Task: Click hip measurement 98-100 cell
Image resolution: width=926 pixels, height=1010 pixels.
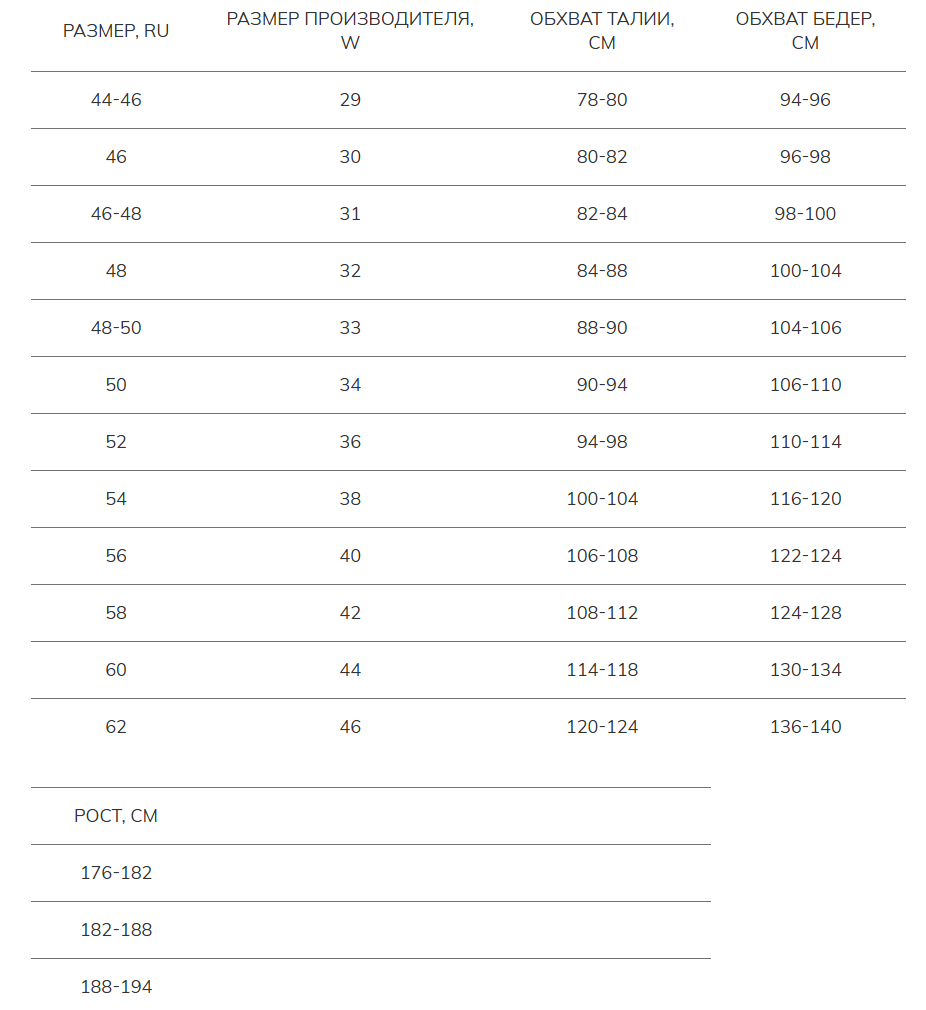Action: [x=805, y=214]
